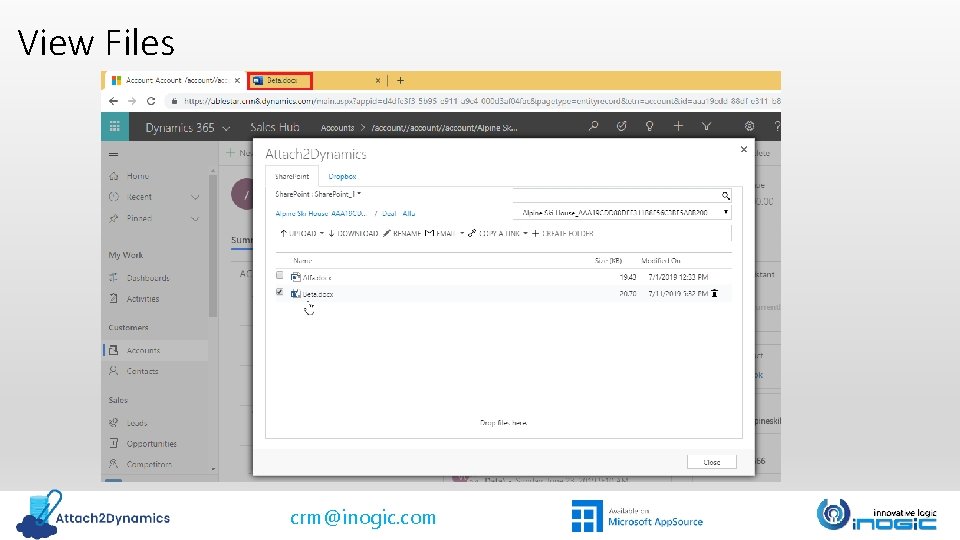960x540 pixels.
Task: Toggle the hamburger menu in the sidebar
Action: coord(113,154)
